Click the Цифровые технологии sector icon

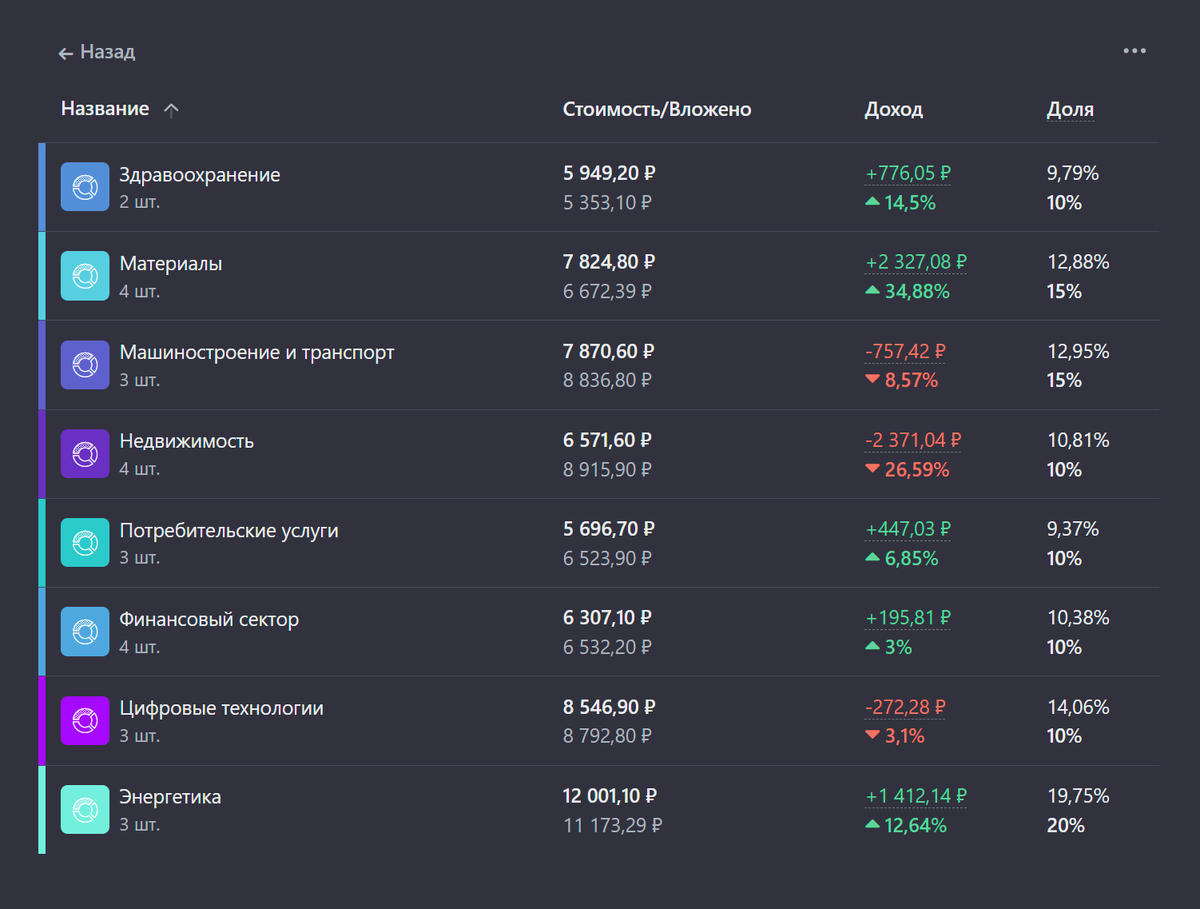coord(84,721)
